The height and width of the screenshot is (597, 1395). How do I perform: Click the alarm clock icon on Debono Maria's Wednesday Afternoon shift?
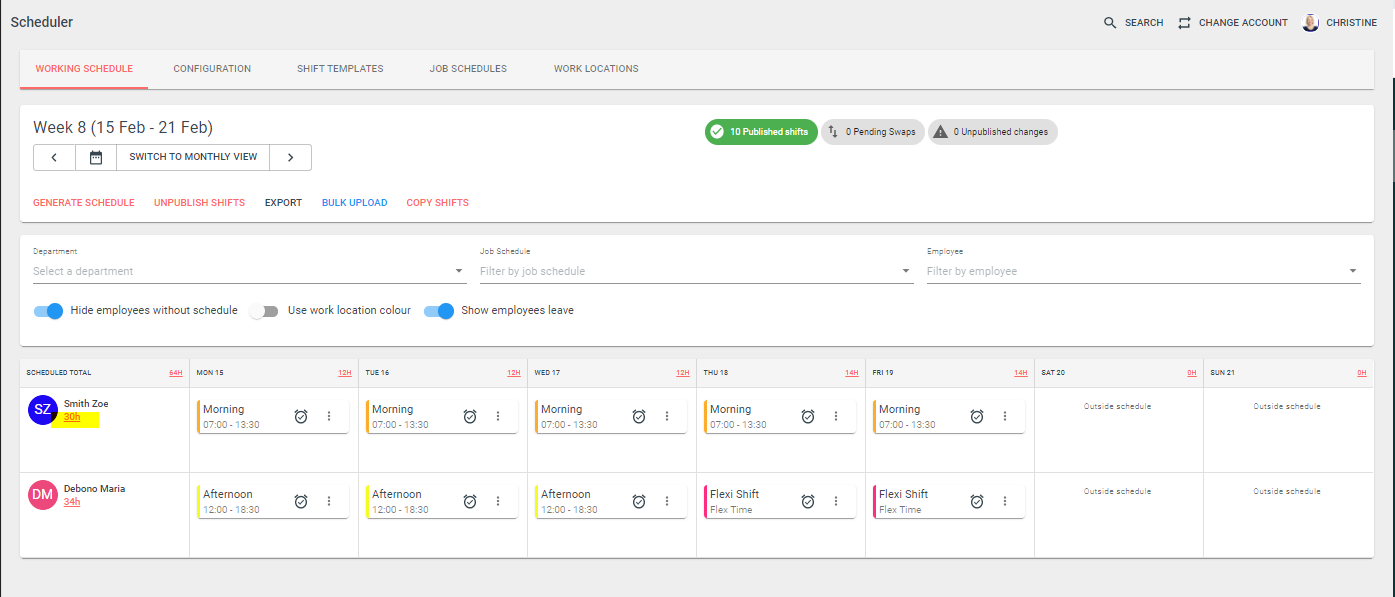point(639,501)
